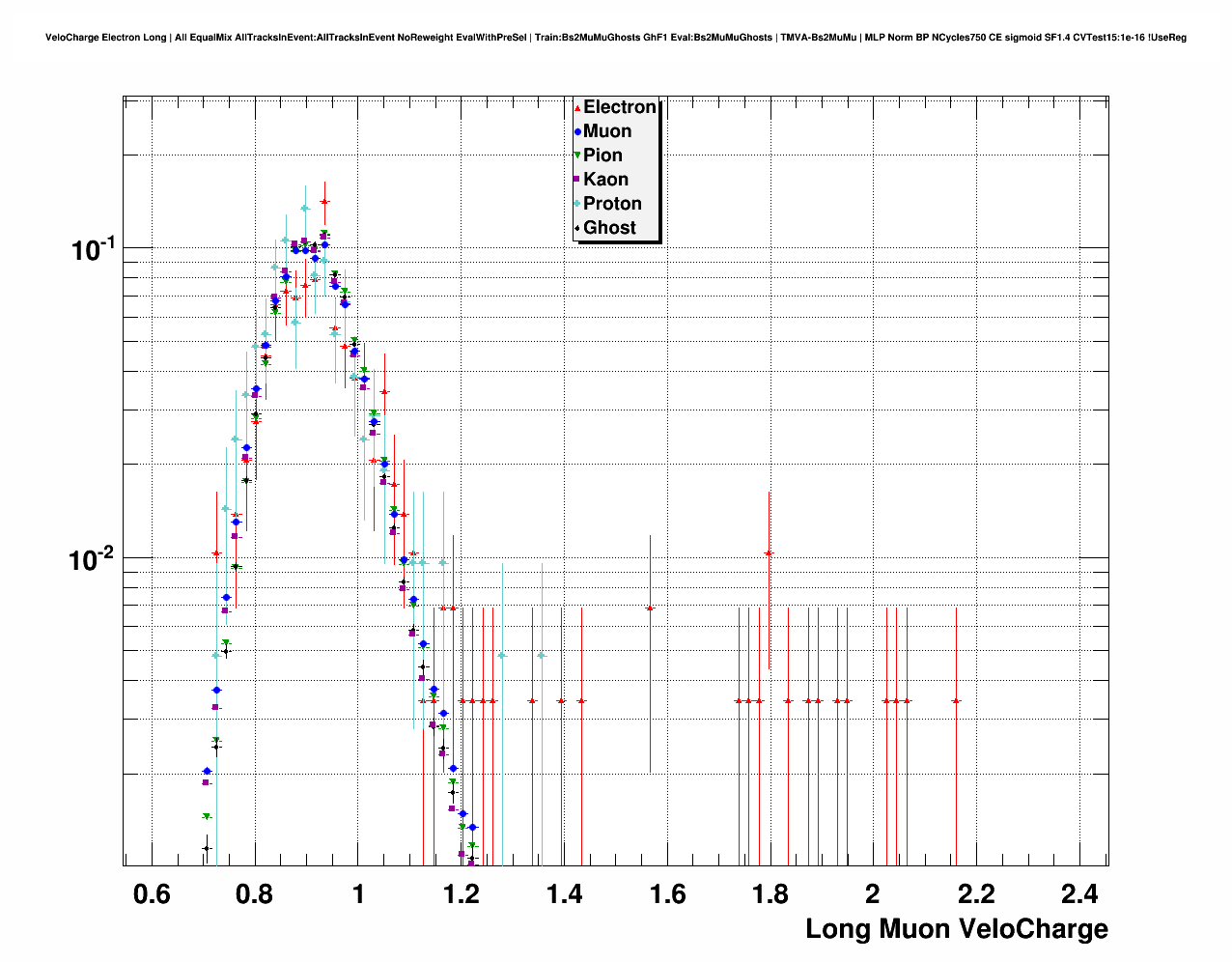Viewport: 1232px width, 962px height.
Task: Click the Proton legend entry
Action: [x=608, y=204]
